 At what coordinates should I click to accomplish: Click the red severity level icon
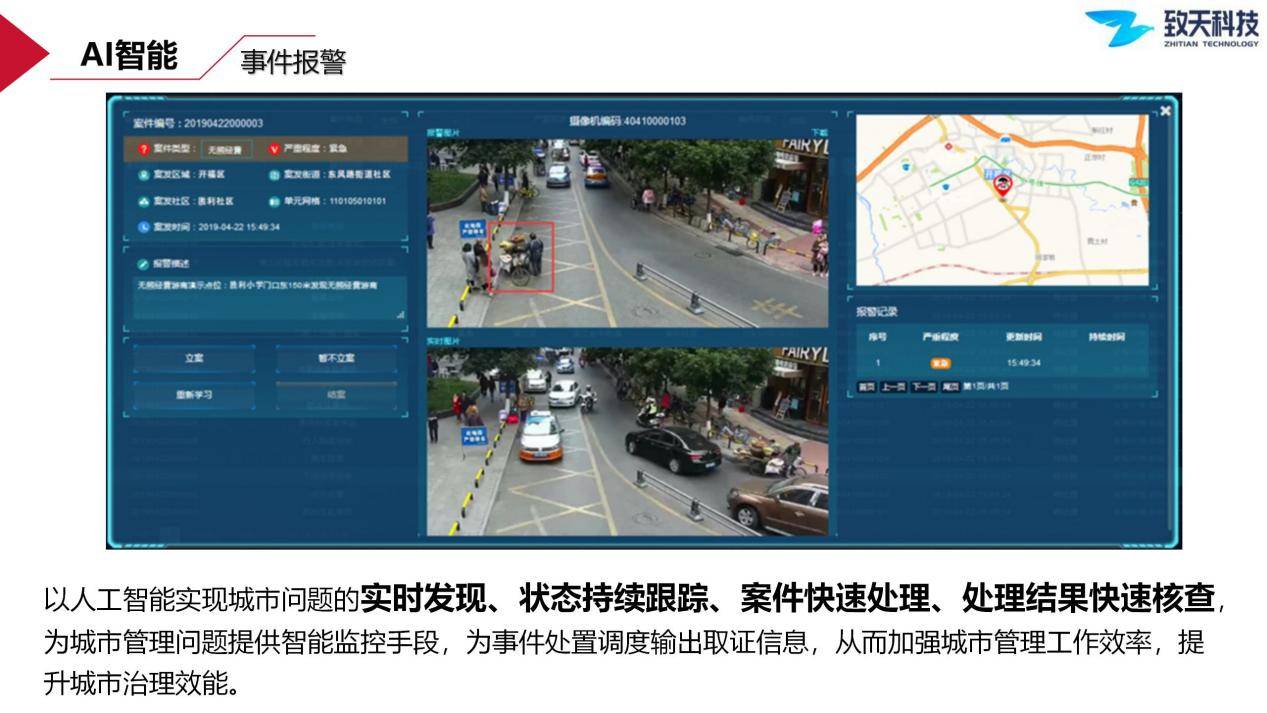tap(274, 150)
